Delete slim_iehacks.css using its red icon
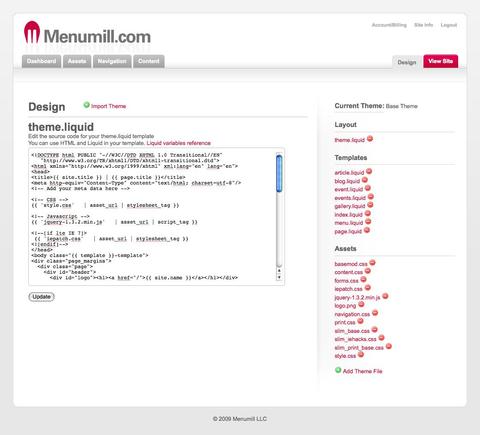The height and width of the screenshot is (435, 480). click(381, 338)
